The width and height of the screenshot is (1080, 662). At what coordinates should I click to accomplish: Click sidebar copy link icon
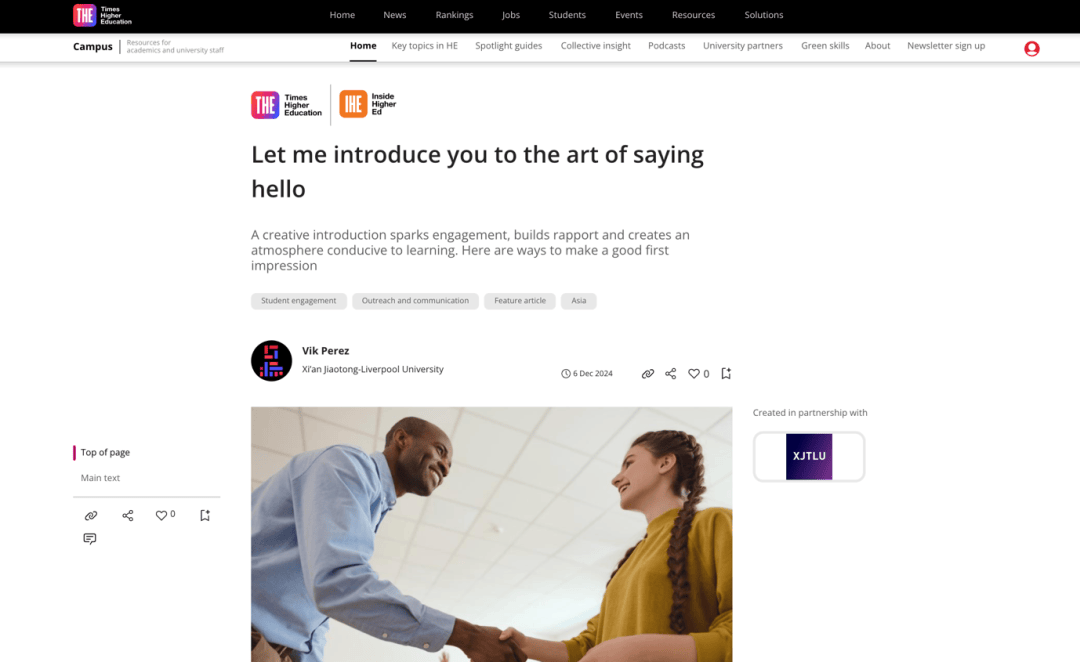[90, 515]
